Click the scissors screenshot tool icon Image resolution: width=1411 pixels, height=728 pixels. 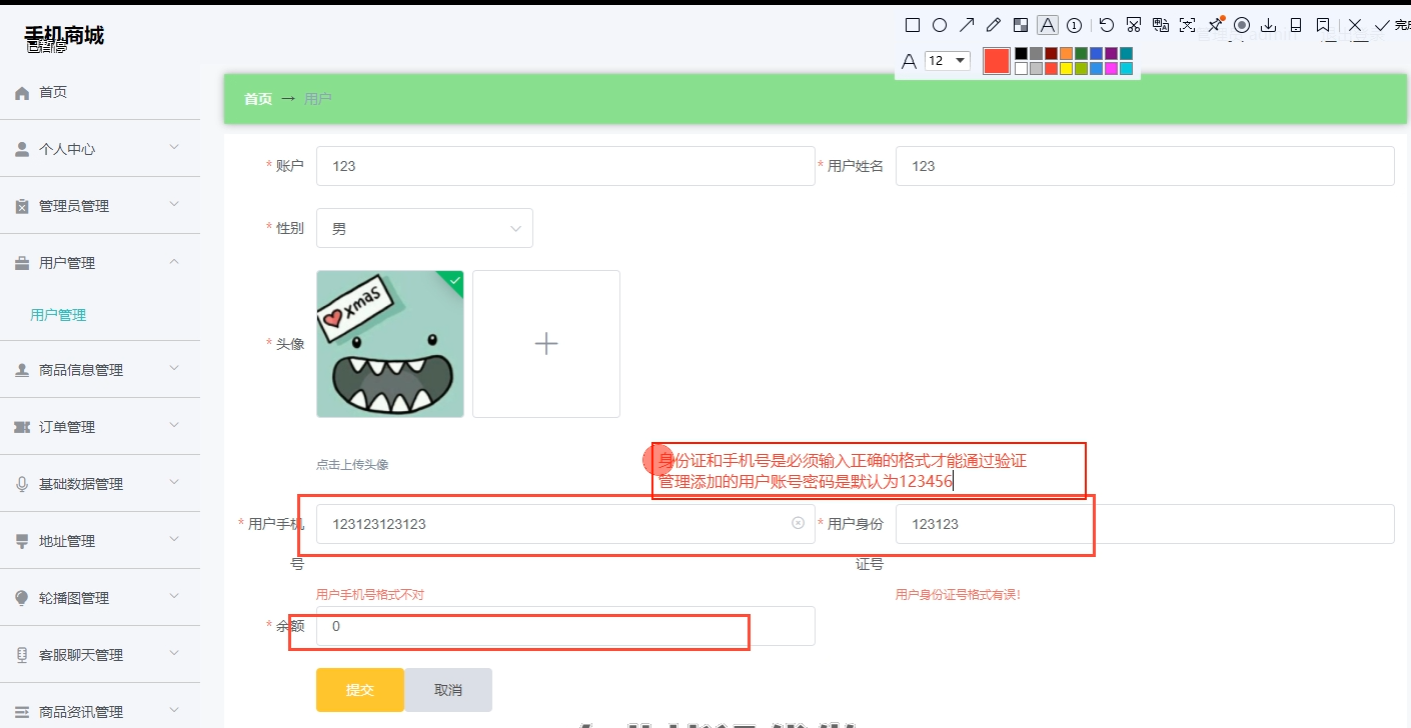click(x=1133, y=25)
